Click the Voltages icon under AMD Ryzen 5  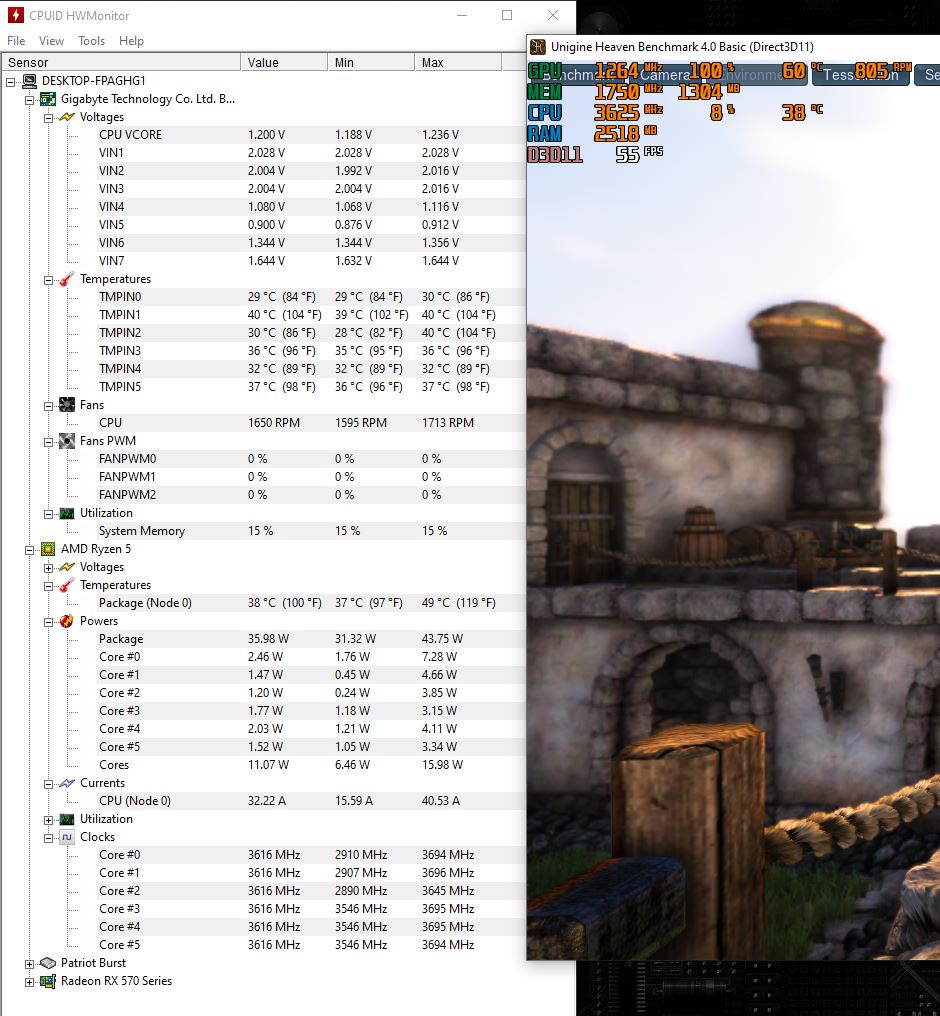67,567
